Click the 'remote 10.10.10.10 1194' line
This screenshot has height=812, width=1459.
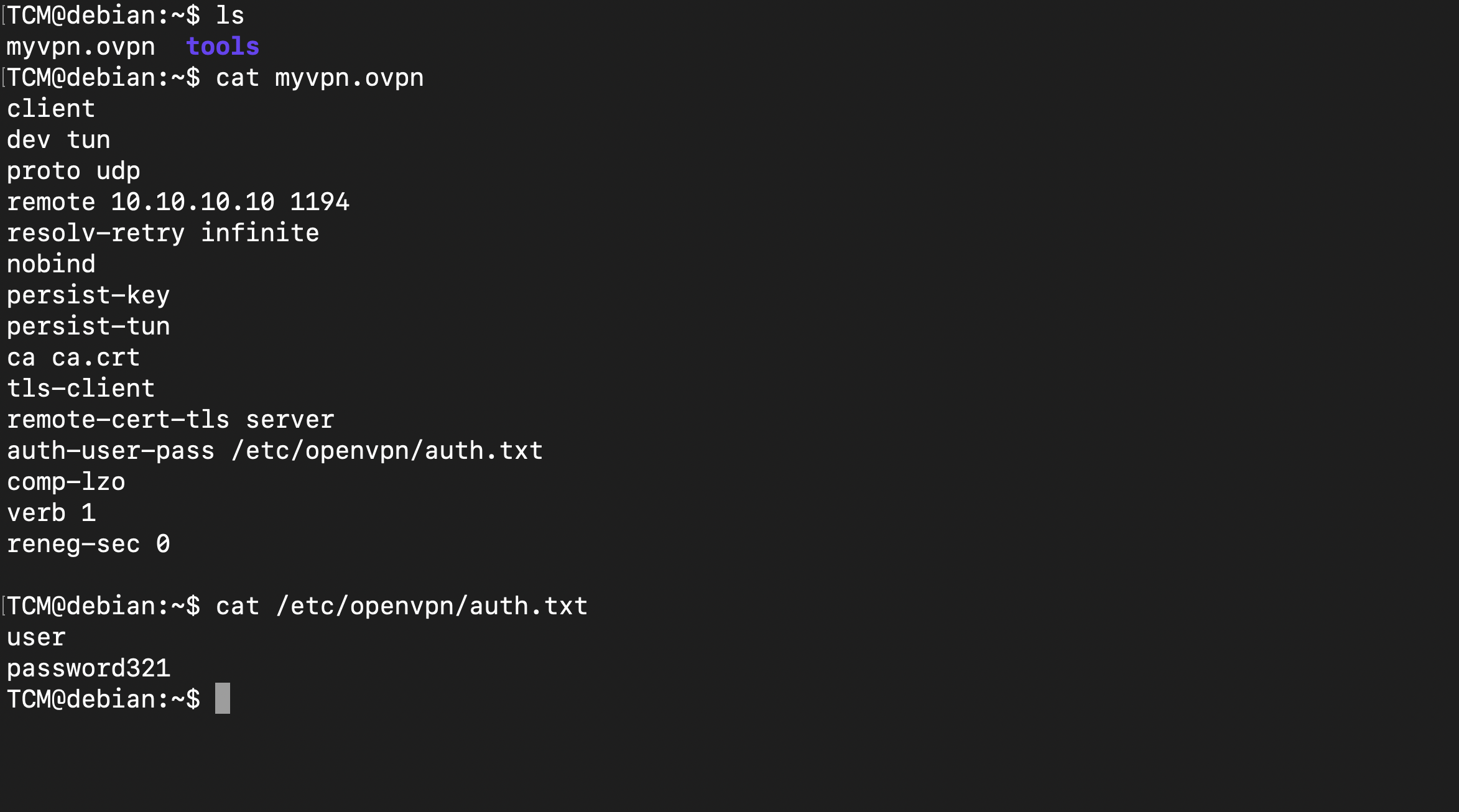178,202
